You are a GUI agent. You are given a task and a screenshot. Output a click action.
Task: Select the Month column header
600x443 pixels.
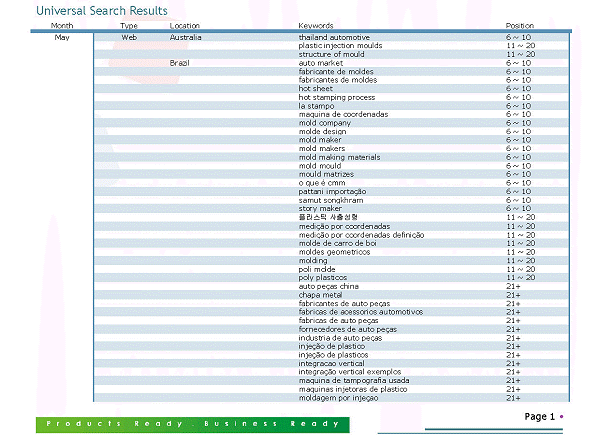[62, 26]
